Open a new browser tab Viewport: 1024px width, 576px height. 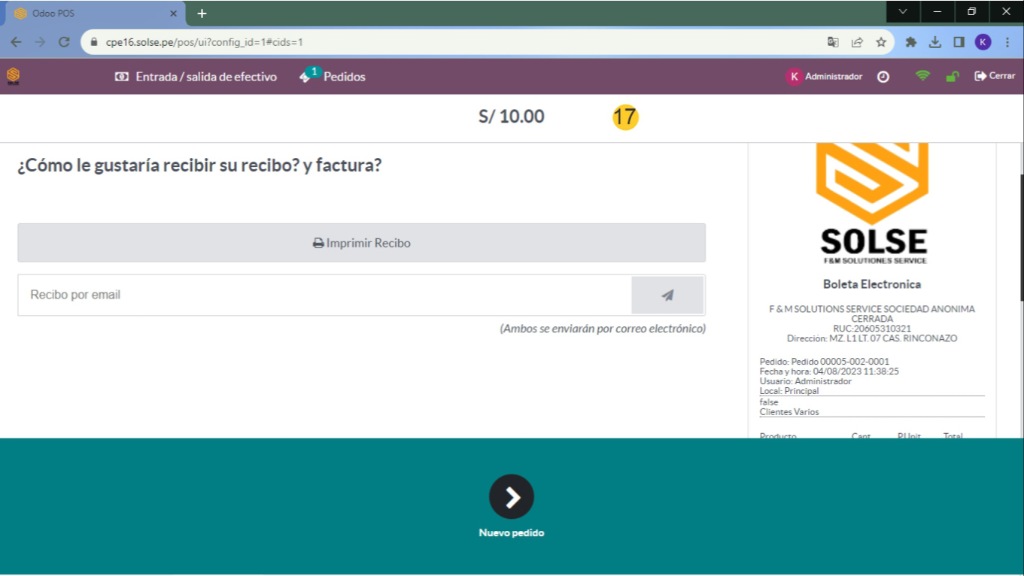tap(201, 13)
